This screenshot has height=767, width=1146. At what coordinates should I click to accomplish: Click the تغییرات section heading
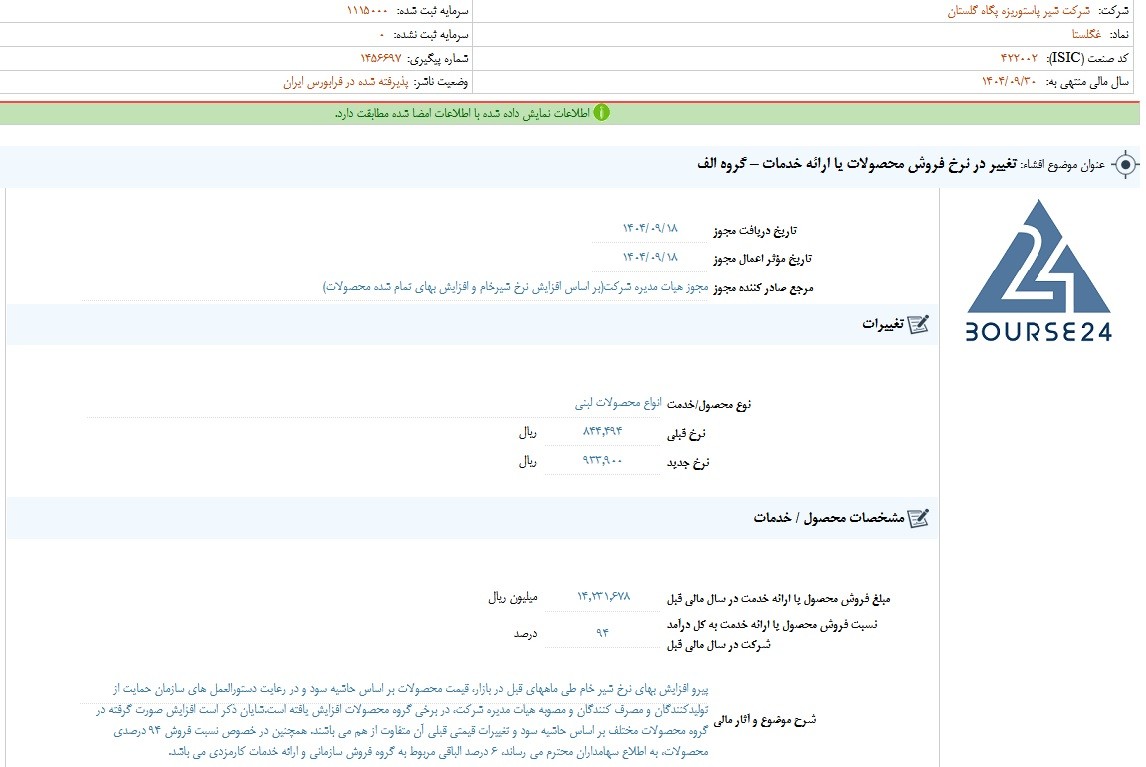pyautogui.click(x=882, y=324)
